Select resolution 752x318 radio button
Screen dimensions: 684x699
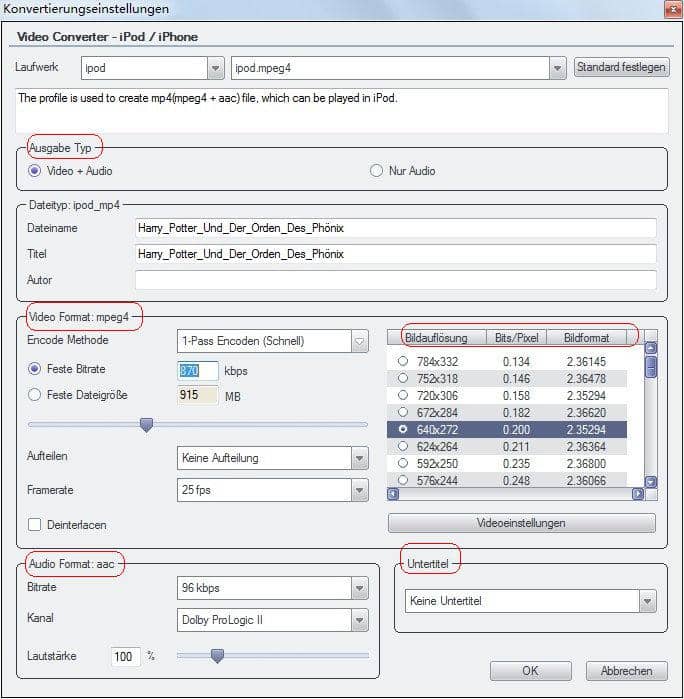(403, 378)
